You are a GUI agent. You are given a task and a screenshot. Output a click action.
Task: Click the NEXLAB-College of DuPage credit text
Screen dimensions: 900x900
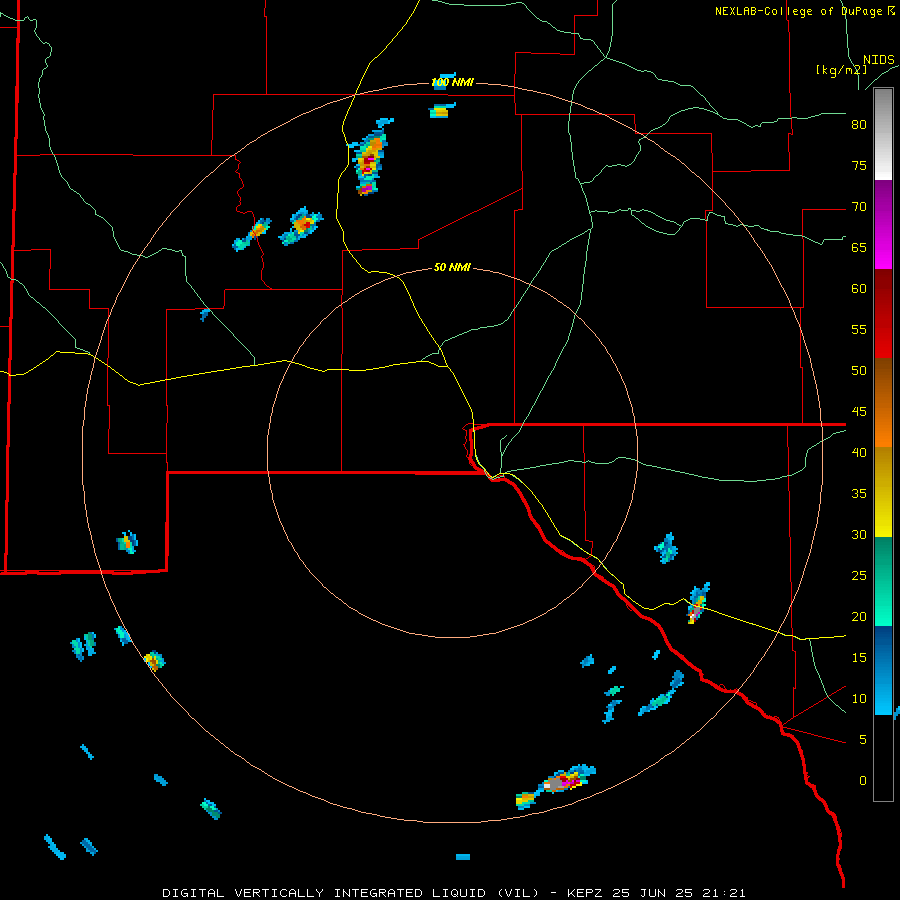[804, 11]
